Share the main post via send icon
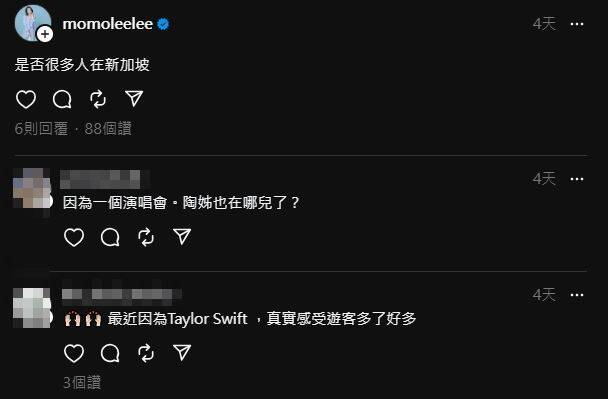This screenshot has width=608, height=399. (134, 98)
